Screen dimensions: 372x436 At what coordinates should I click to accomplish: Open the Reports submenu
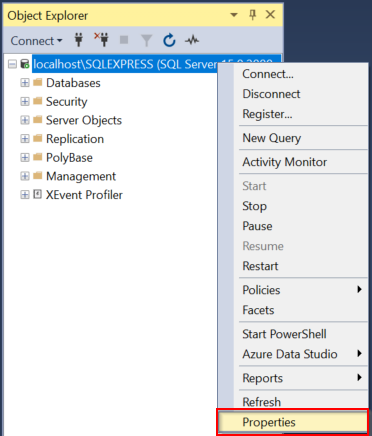click(293, 378)
